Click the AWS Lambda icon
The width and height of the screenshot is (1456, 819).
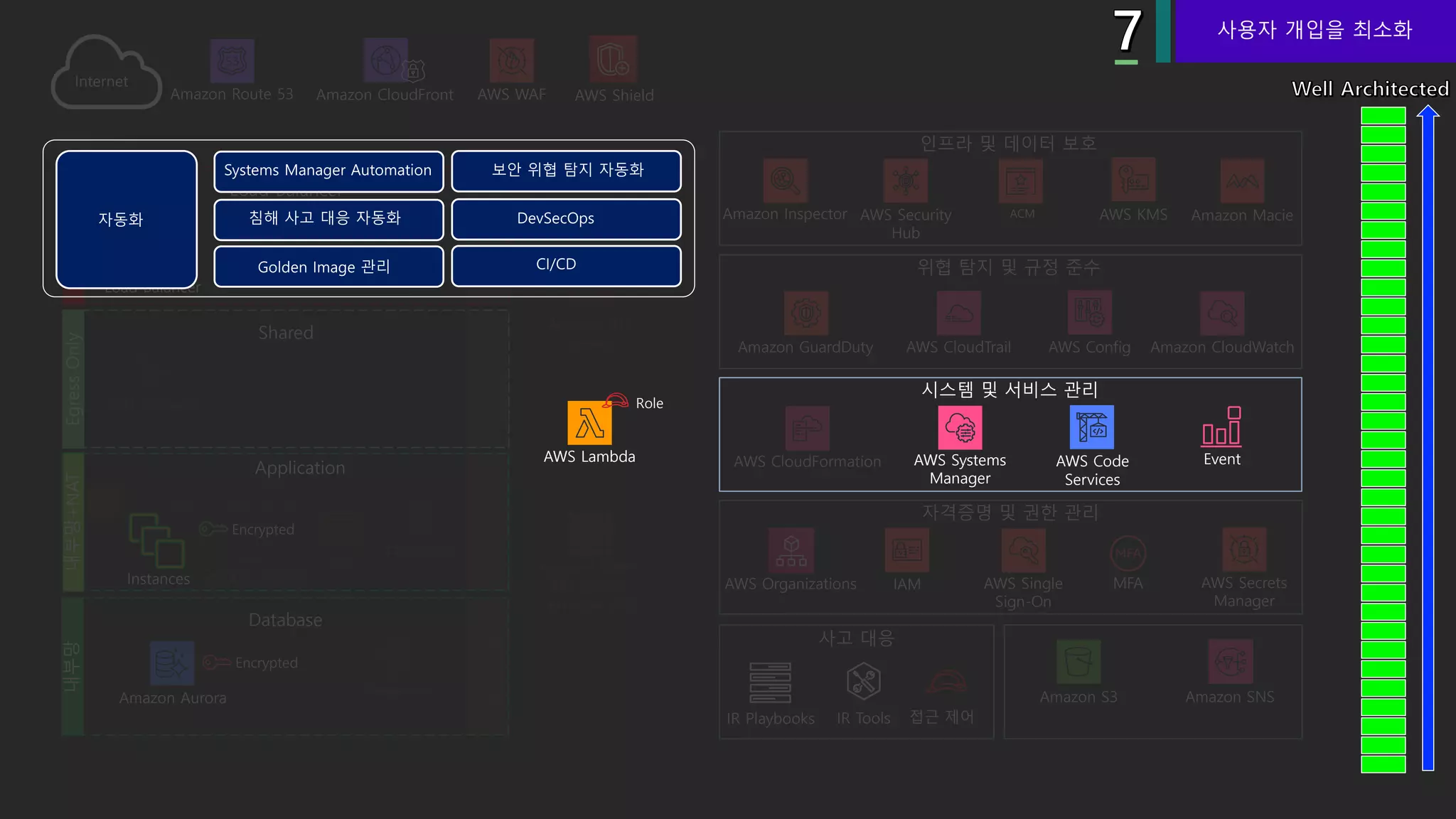click(x=589, y=422)
